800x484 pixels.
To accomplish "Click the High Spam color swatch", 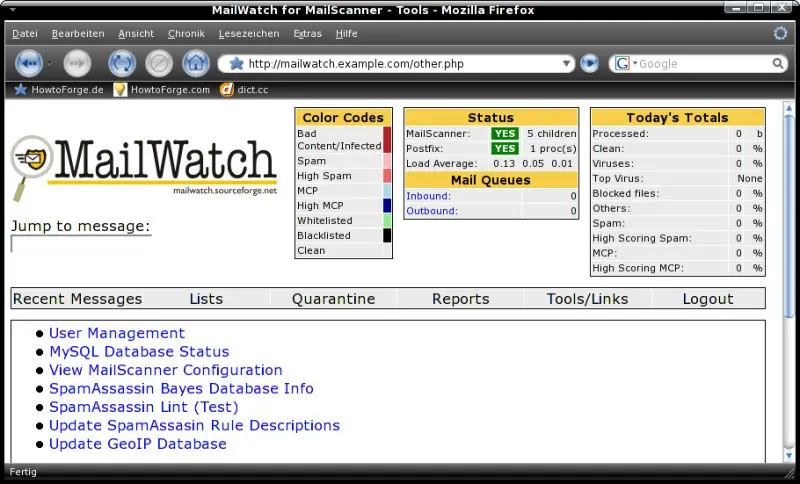I will (387, 176).
